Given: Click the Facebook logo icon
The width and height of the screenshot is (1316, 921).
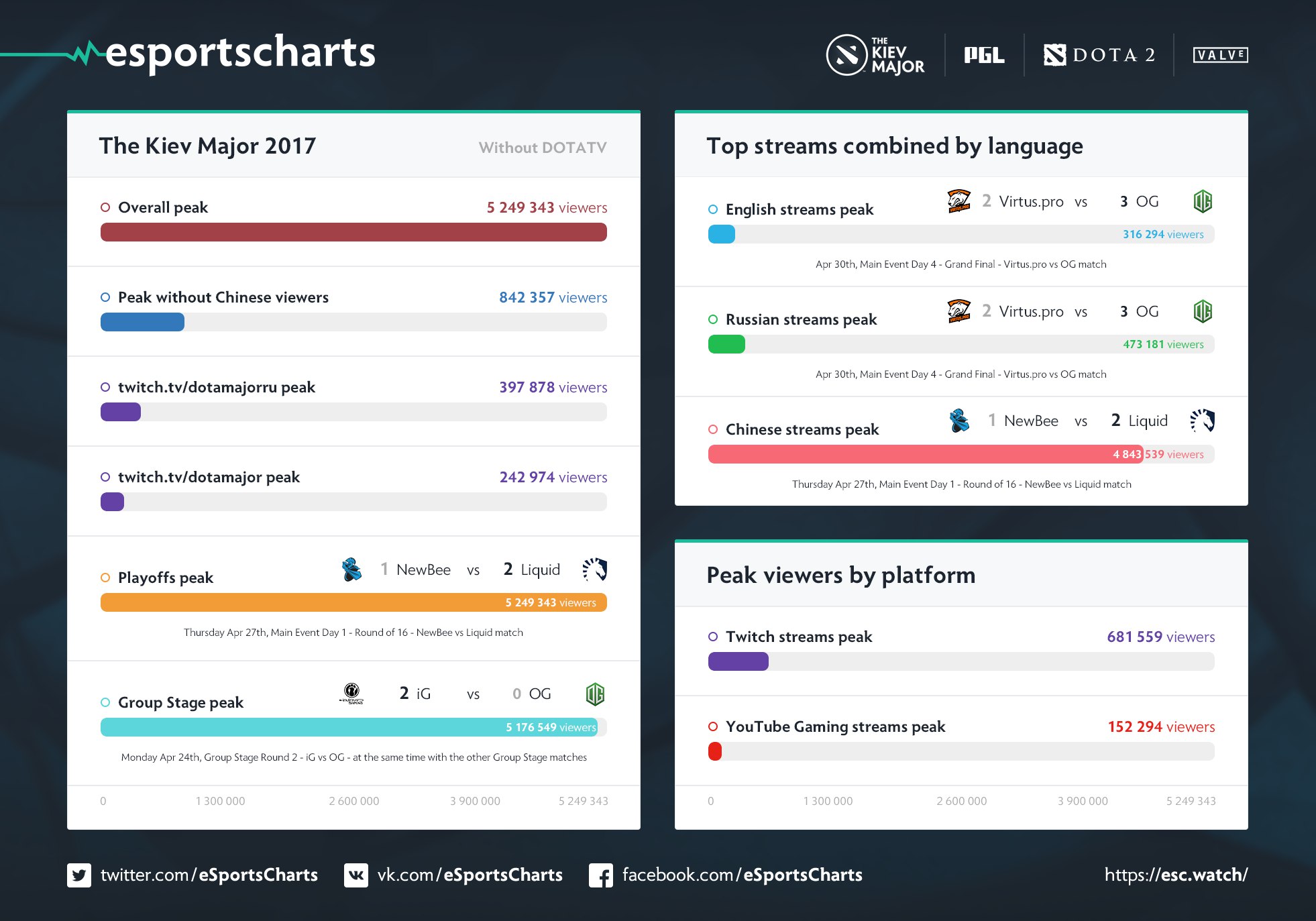Looking at the screenshot, I should pos(601,875).
